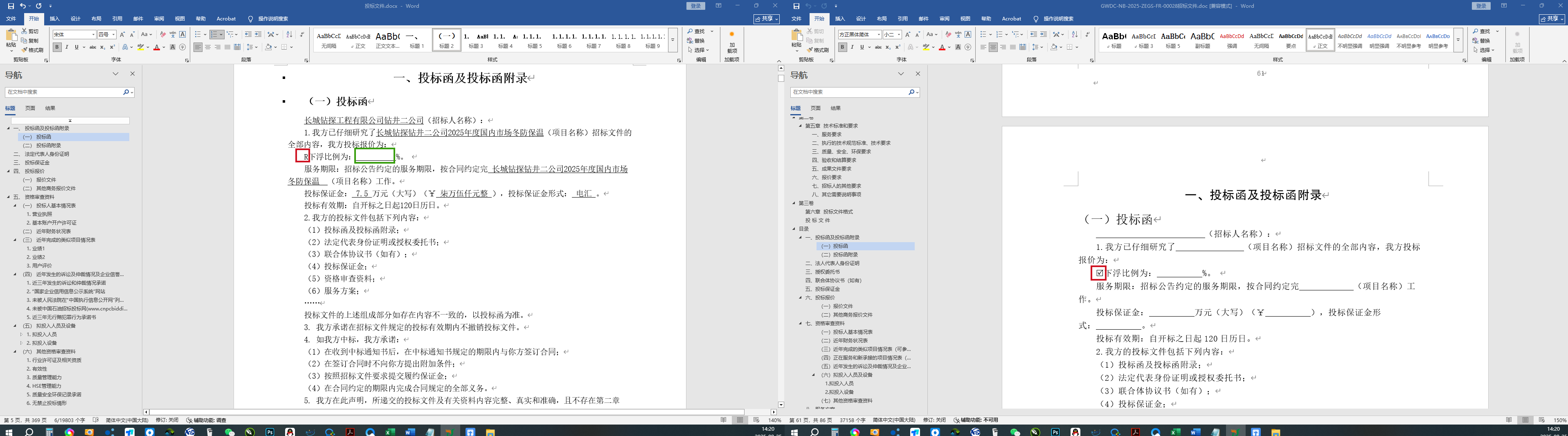Redo action in 投标文件.docx window

[x=38, y=6]
